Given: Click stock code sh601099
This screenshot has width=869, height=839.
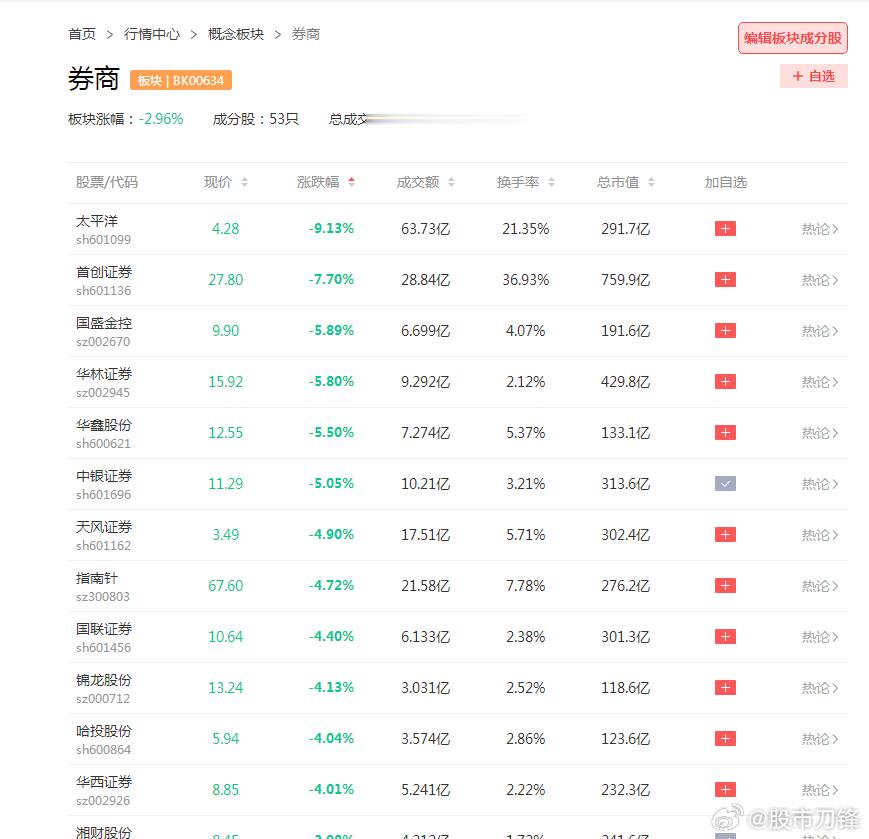Looking at the screenshot, I should (x=103, y=239).
